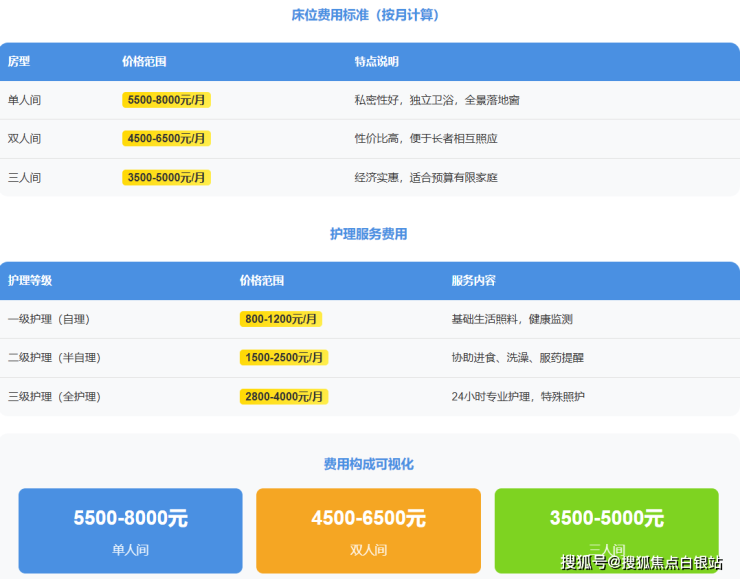Screen dimensions: 740x579
Task: Select the 经济实惠，适合预算有限家庭 description
Action: (x=425, y=178)
